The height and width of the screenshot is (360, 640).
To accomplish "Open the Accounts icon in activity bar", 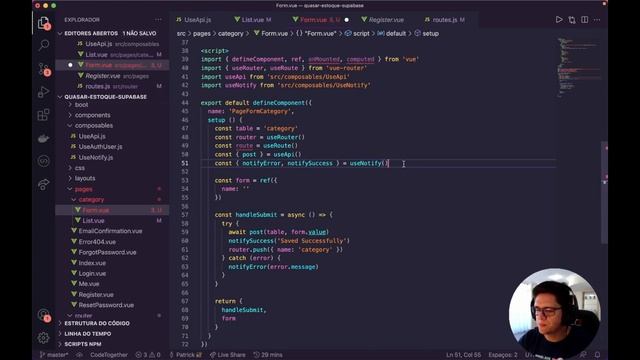I will pos(44,315).
